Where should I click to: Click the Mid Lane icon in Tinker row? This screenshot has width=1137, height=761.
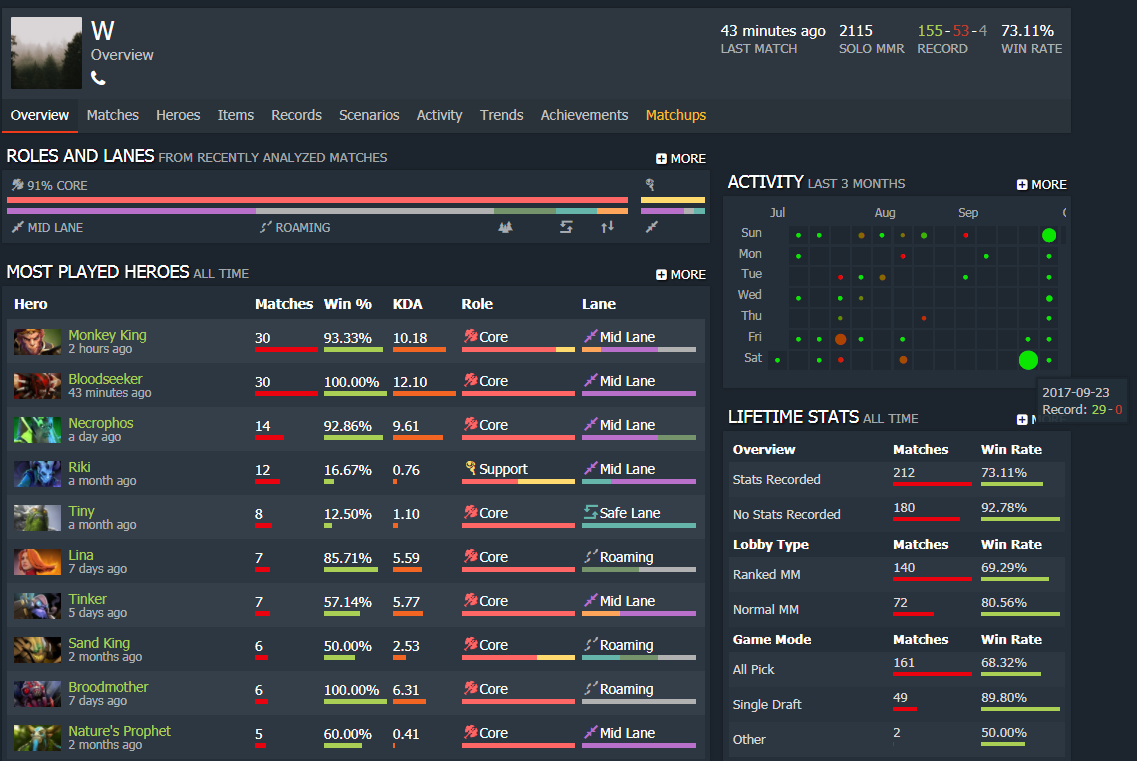591,600
